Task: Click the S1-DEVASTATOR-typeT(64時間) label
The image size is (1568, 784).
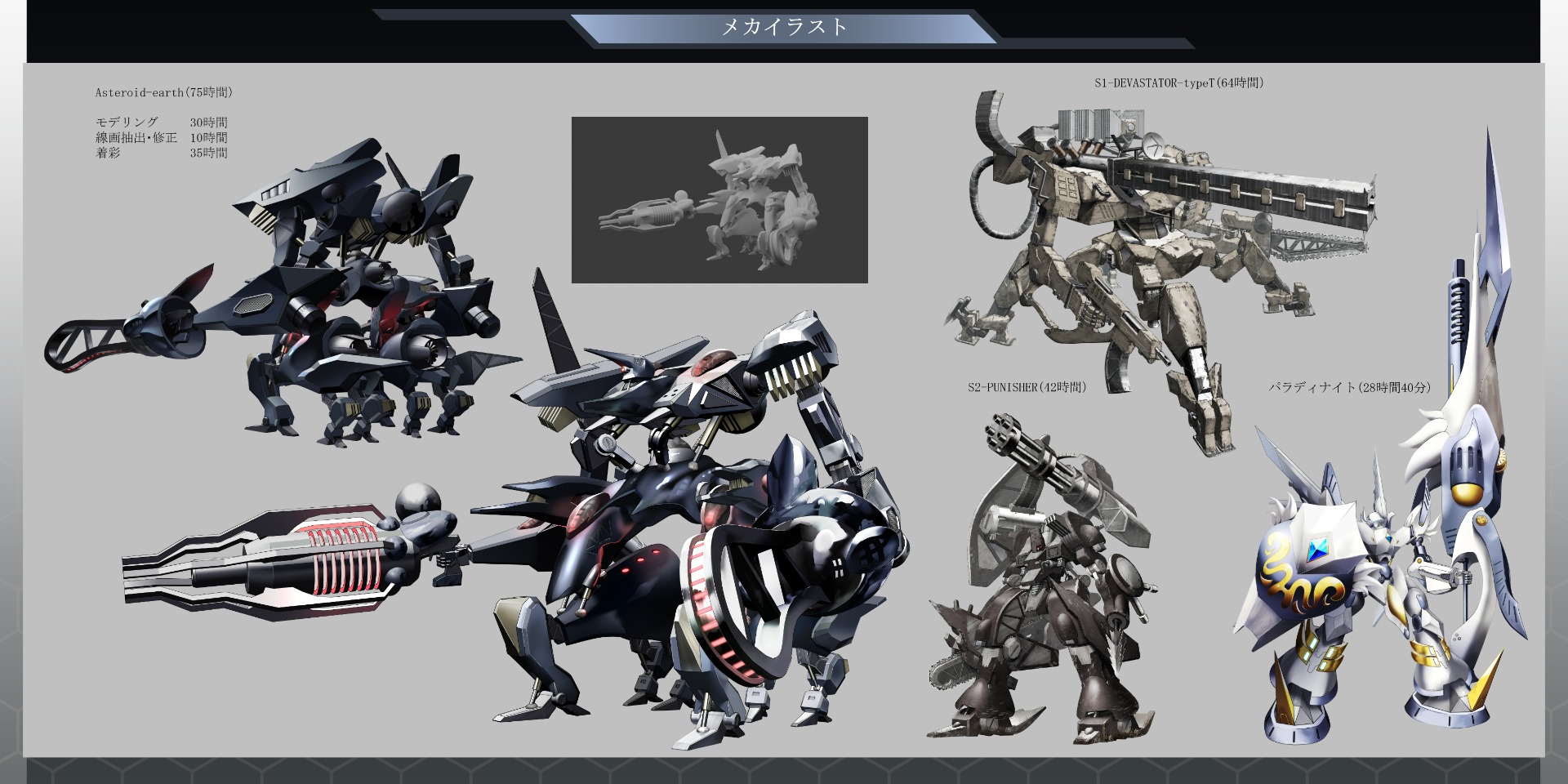Action: coord(1178,82)
